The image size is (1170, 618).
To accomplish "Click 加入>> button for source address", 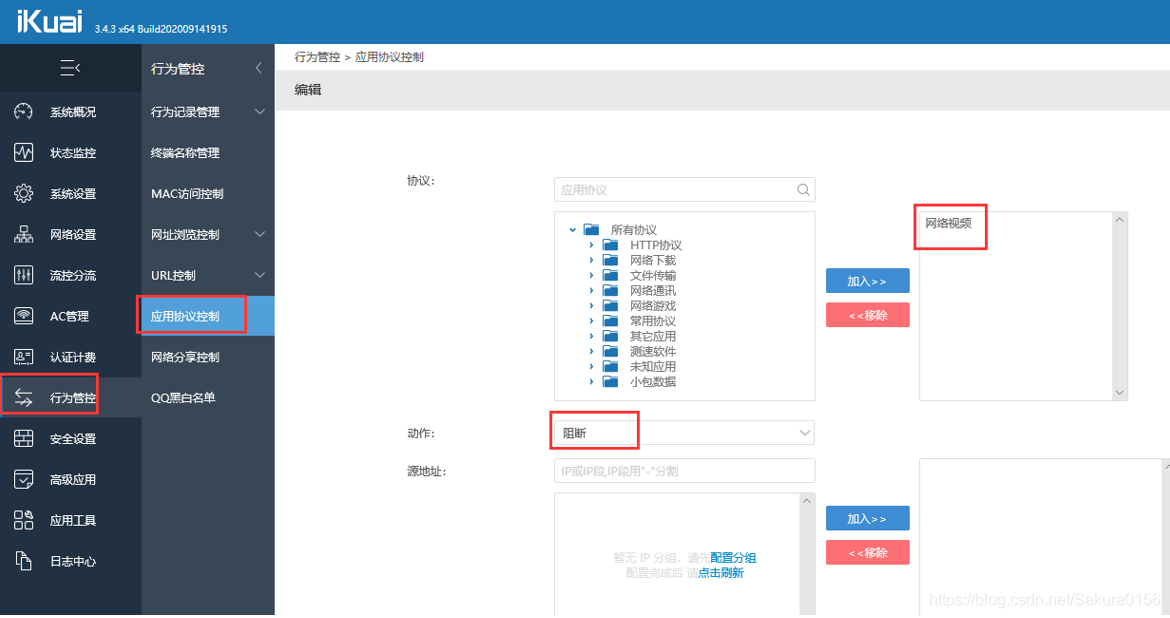I will click(867, 519).
